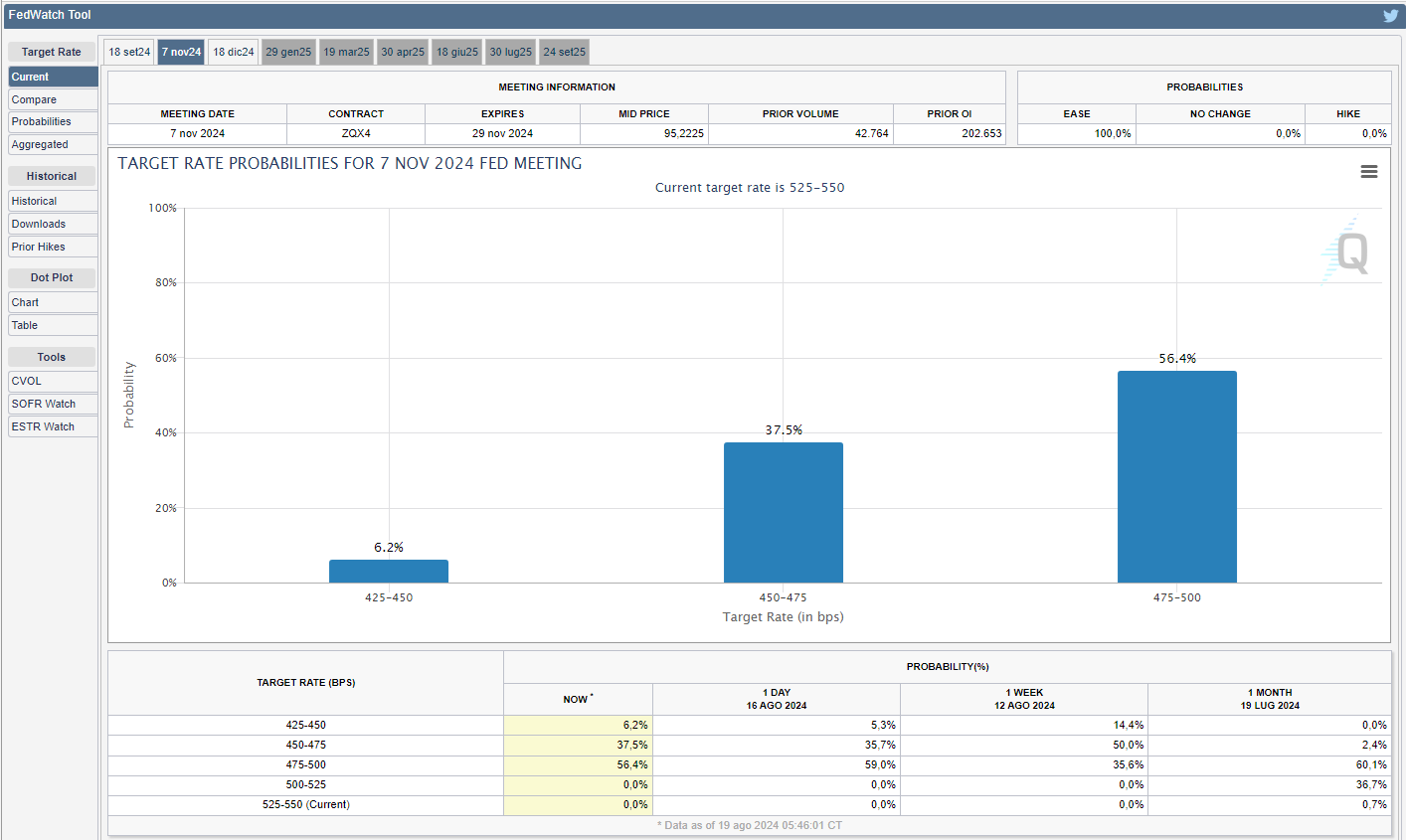Go to Probabilities in the sidebar
Viewport: 1406px width, 840px height.
pos(53,121)
